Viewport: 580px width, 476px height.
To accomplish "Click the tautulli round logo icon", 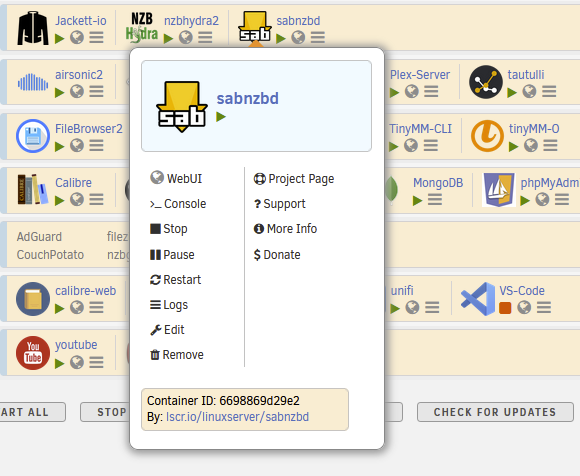I will point(486,82).
